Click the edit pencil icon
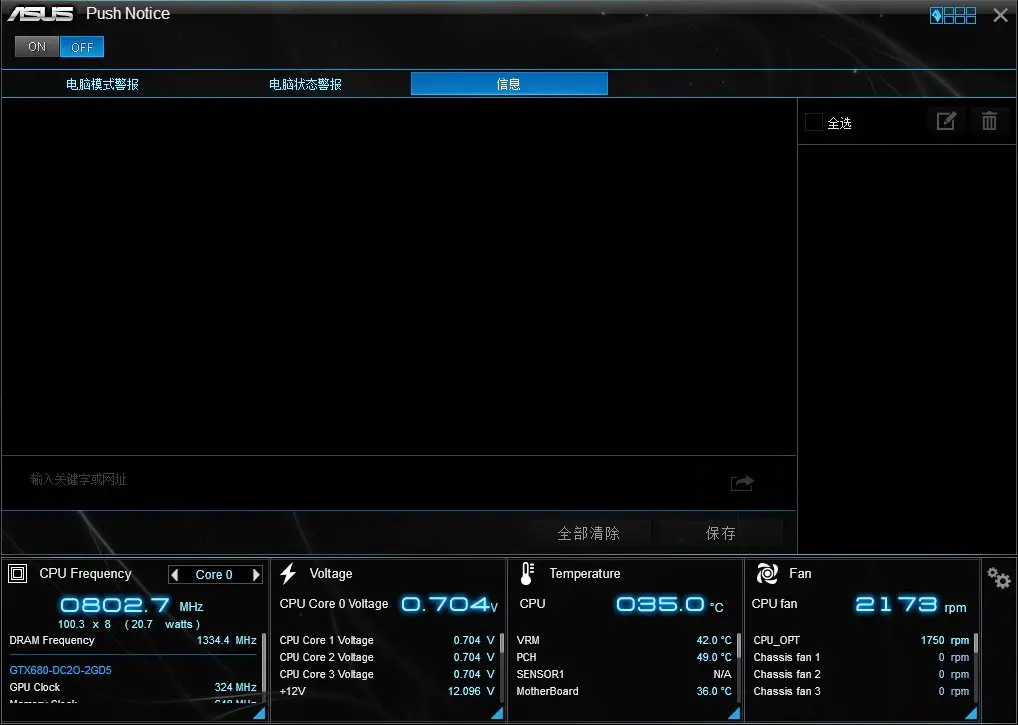Screen dimensions: 1018x725 pyautogui.click(x=946, y=121)
